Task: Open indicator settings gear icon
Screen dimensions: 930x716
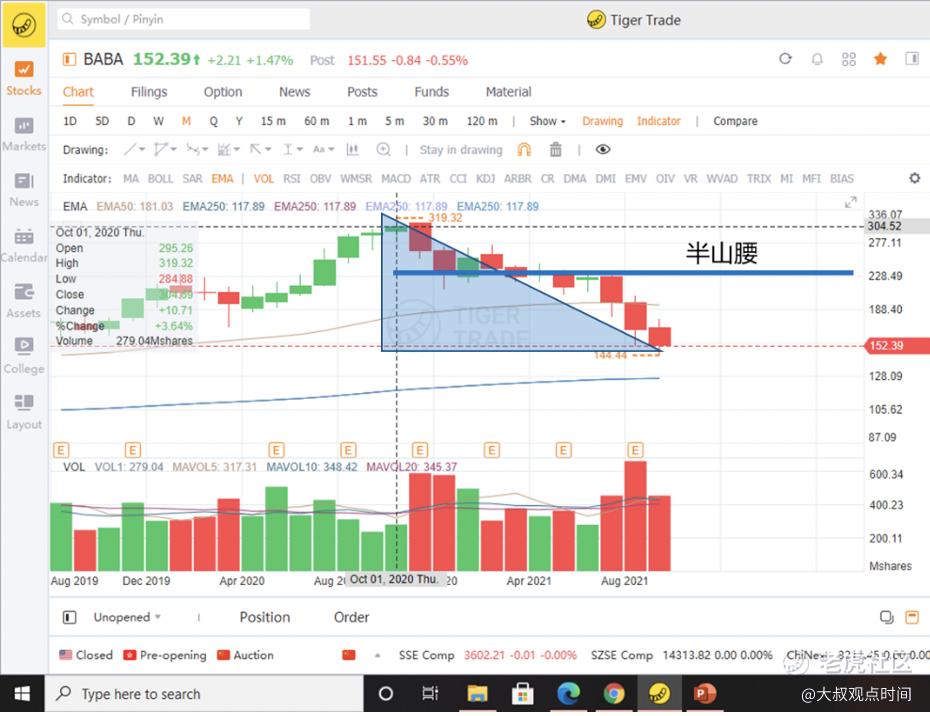Action: pos(915,178)
